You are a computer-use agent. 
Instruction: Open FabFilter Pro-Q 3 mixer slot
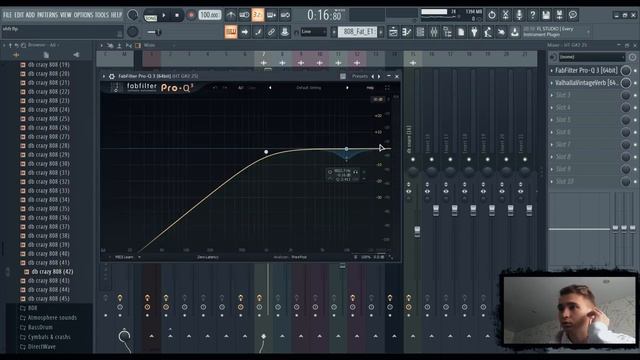(586, 71)
